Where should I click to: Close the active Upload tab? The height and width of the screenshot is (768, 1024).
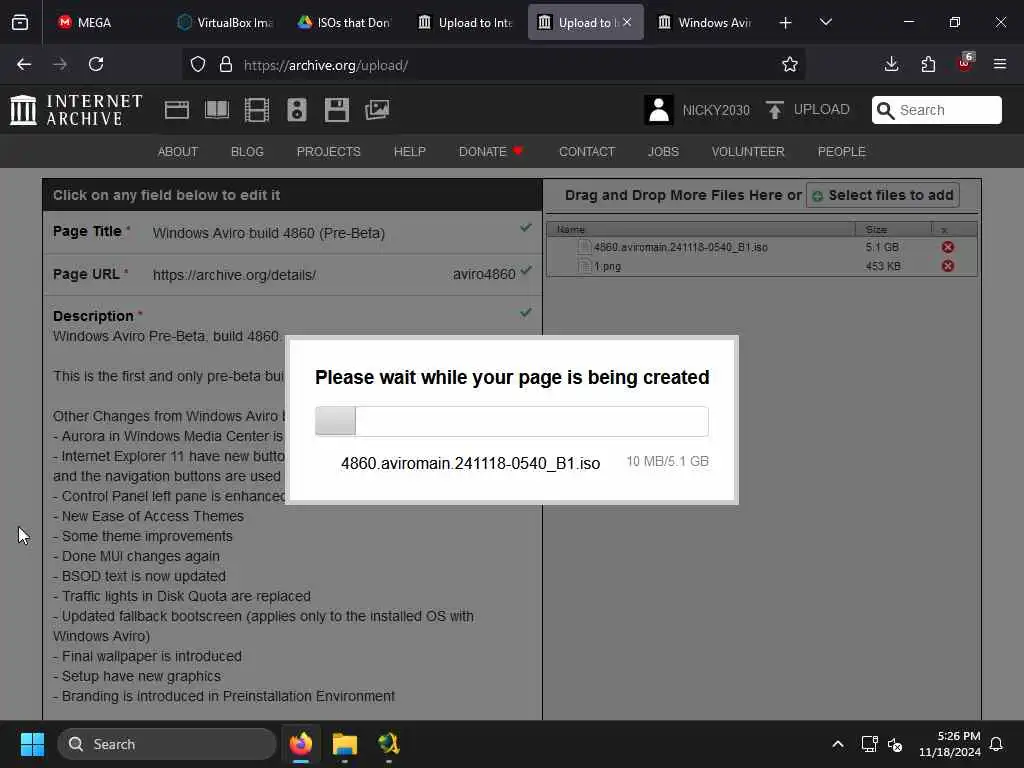[627, 22]
